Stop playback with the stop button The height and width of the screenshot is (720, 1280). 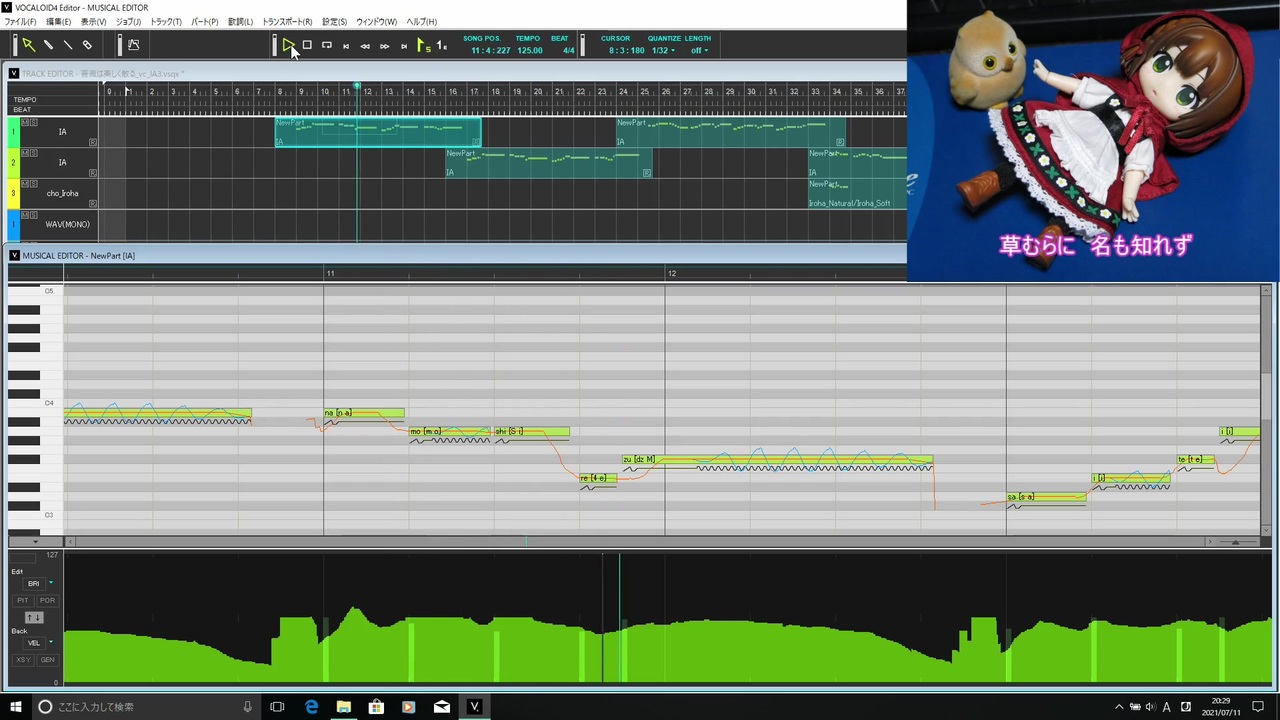tap(307, 45)
